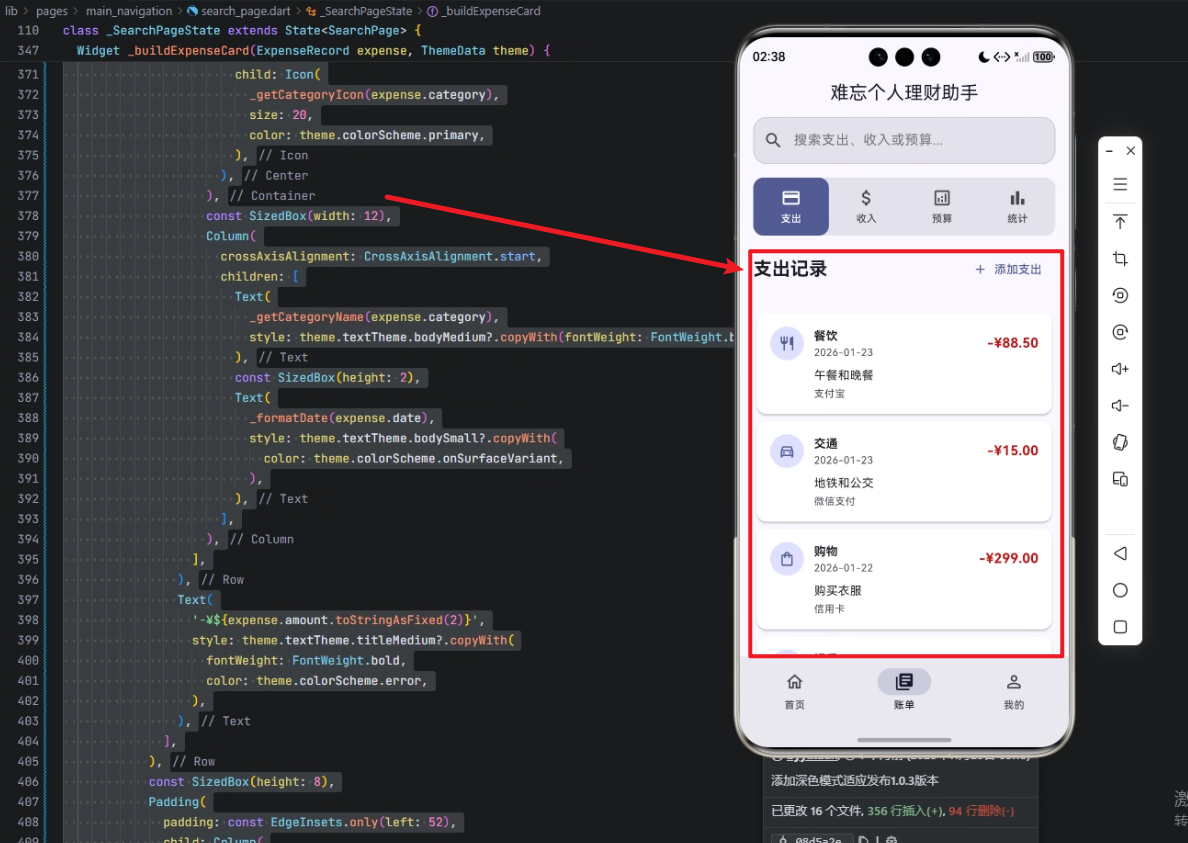Click the car icon on the 交通 card

787,451
